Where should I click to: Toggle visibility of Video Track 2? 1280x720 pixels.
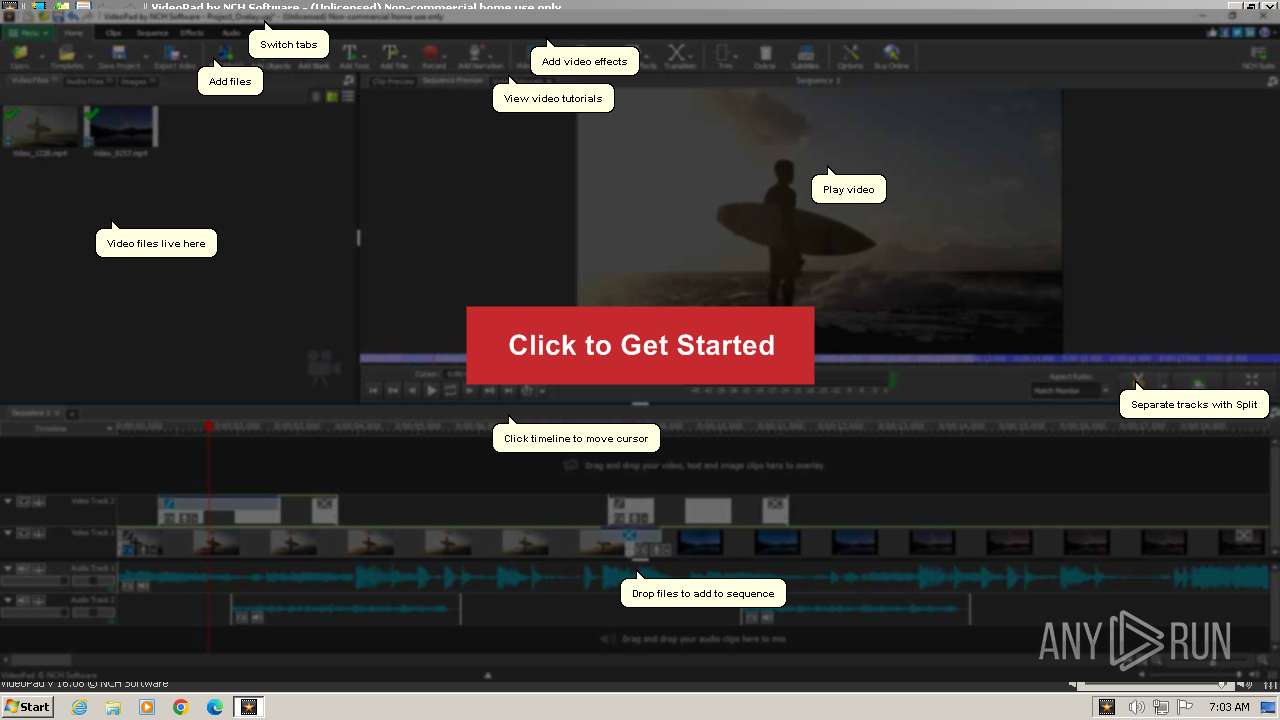(24, 501)
